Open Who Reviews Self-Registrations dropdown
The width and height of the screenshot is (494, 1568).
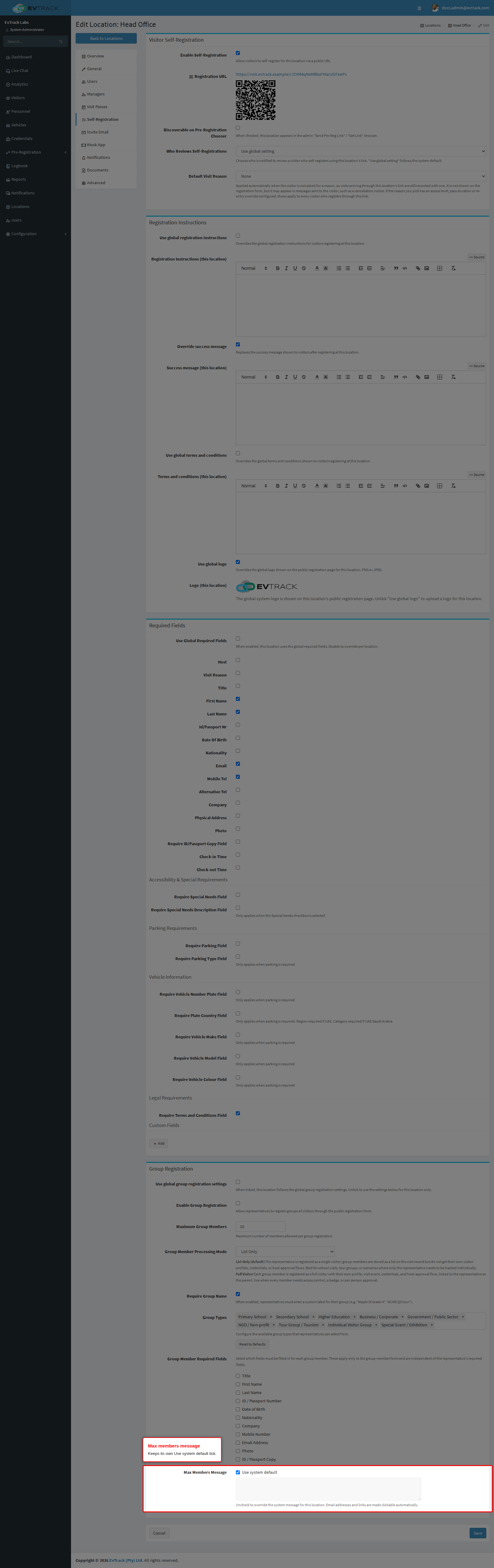[x=361, y=151]
